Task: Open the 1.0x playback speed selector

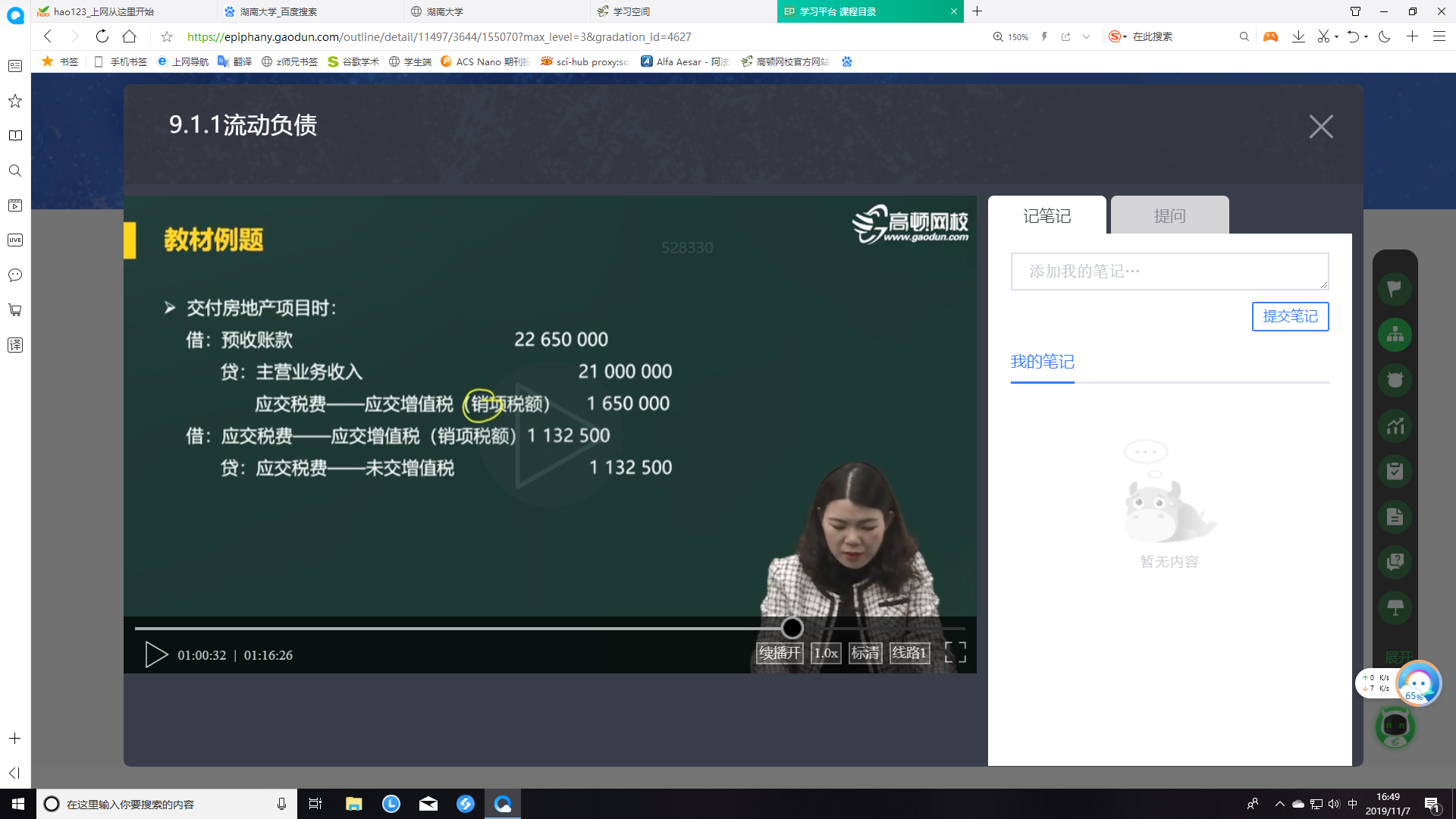Action: coord(825,653)
